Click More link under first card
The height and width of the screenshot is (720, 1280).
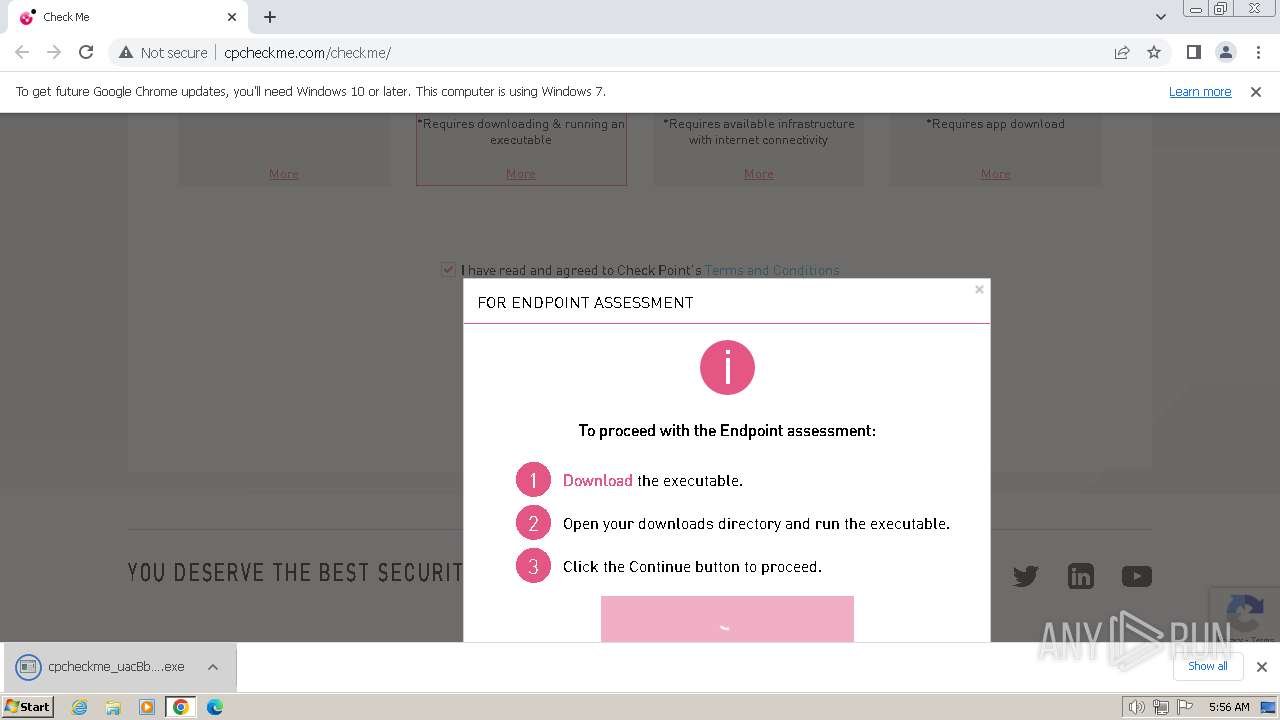[284, 174]
